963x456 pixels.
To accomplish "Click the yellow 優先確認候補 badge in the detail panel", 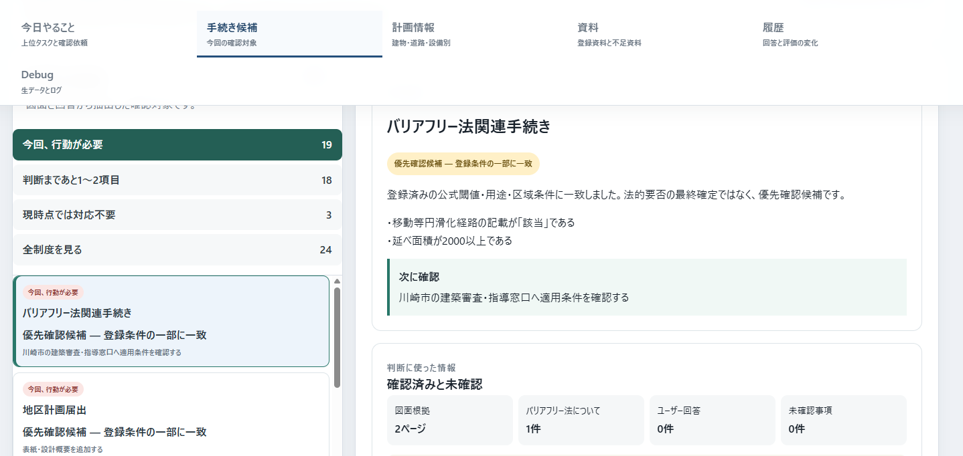I will 463,164.
